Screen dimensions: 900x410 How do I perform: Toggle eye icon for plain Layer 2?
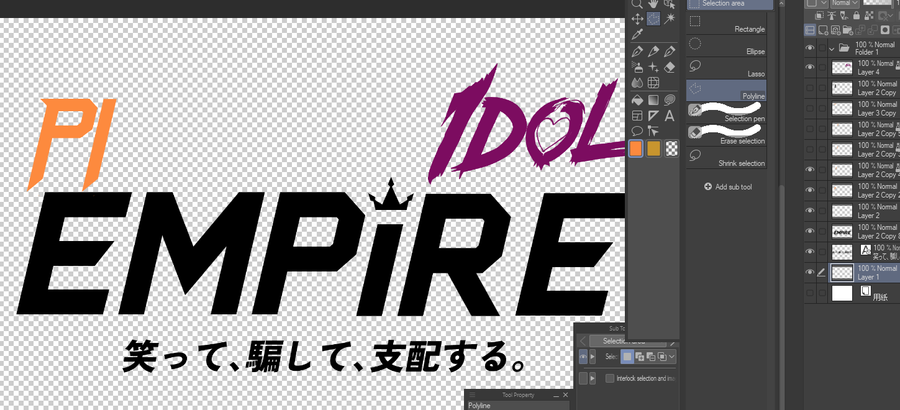810,211
